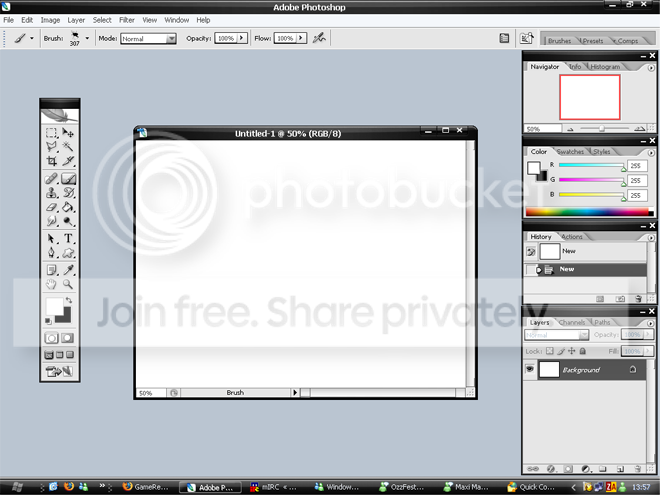Image resolution: width=660 pixels, height=495 pixels.
Task: Pick color from the spectrum ramp
Action: tap(590, 212)
